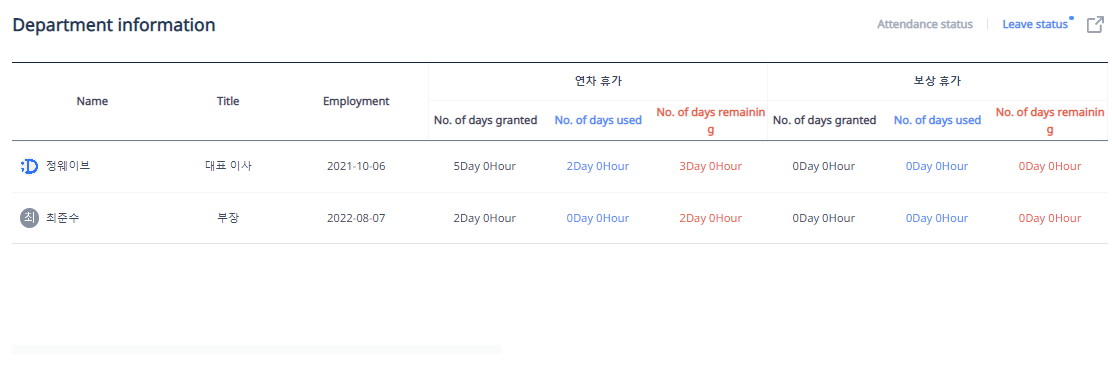The image size is (1112, 365).
Task: Click 최준수's 2Day 0Hour remaining value
Action: 711,218
